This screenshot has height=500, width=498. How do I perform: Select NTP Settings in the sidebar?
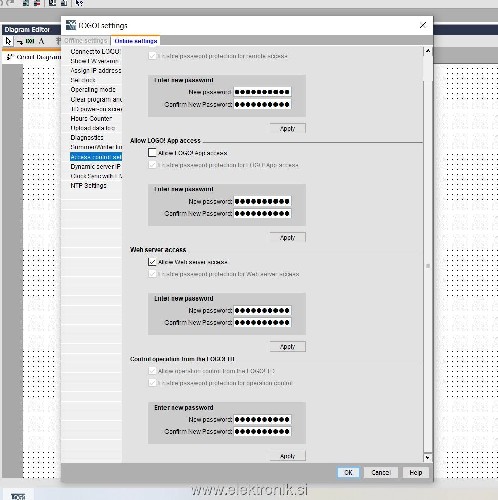88,185
